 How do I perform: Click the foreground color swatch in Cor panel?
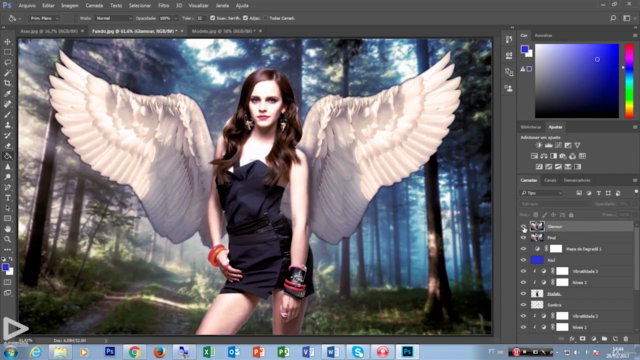coord(525,49)
